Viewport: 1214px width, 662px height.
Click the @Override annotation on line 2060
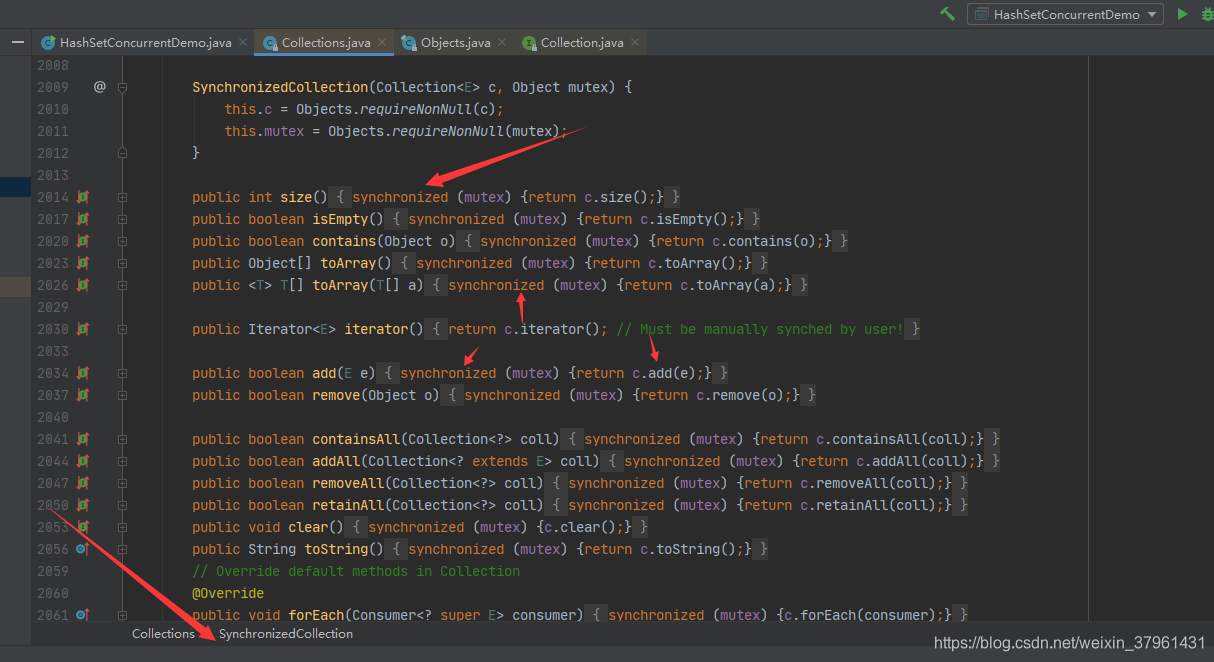[x=228, y=593]
